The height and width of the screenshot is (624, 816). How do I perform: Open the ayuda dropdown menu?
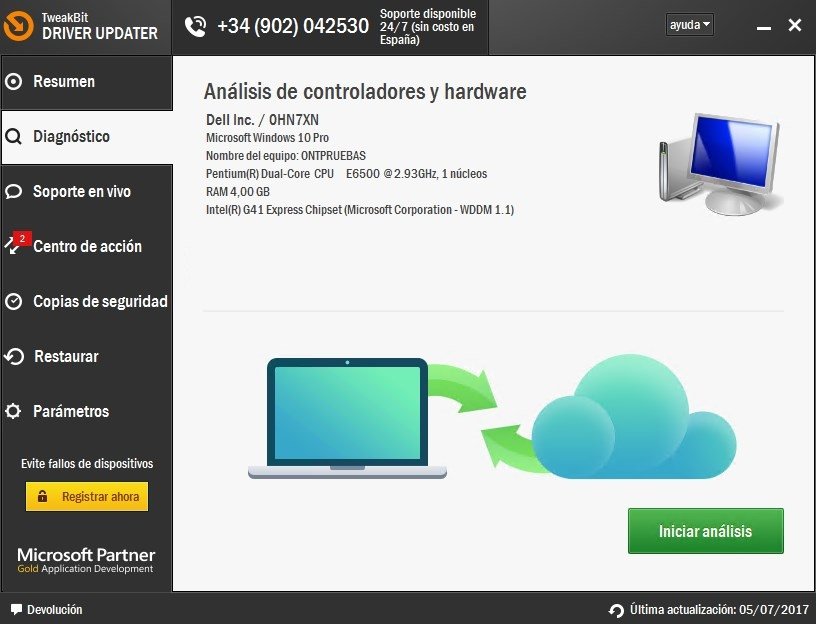tap(690, 25)
